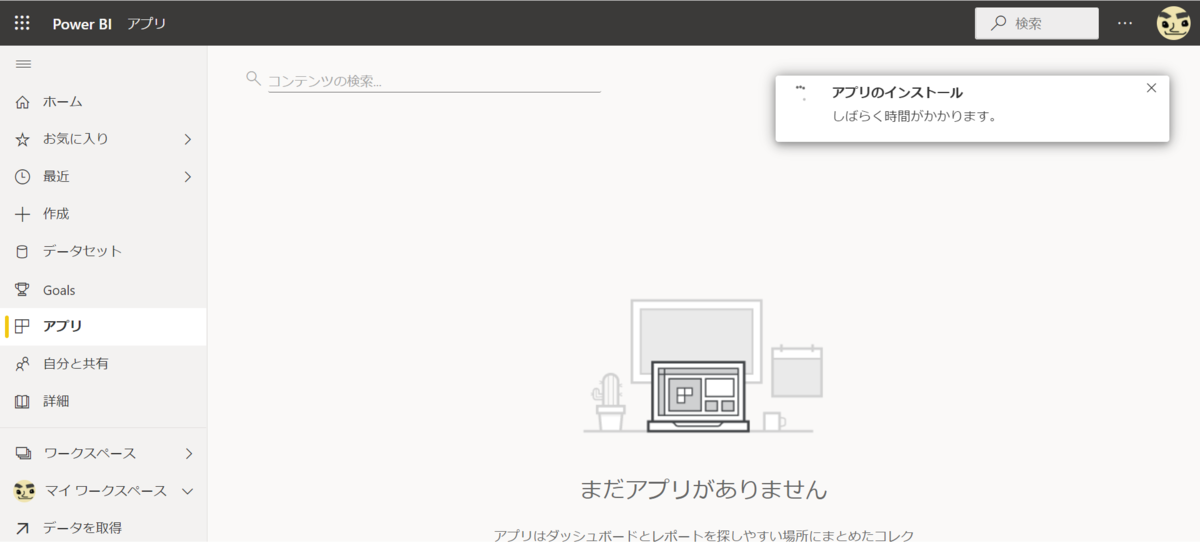1200x543 pixels.
Task: Click magnifier icon in the header search box
Action: click(x=998, y=23)
